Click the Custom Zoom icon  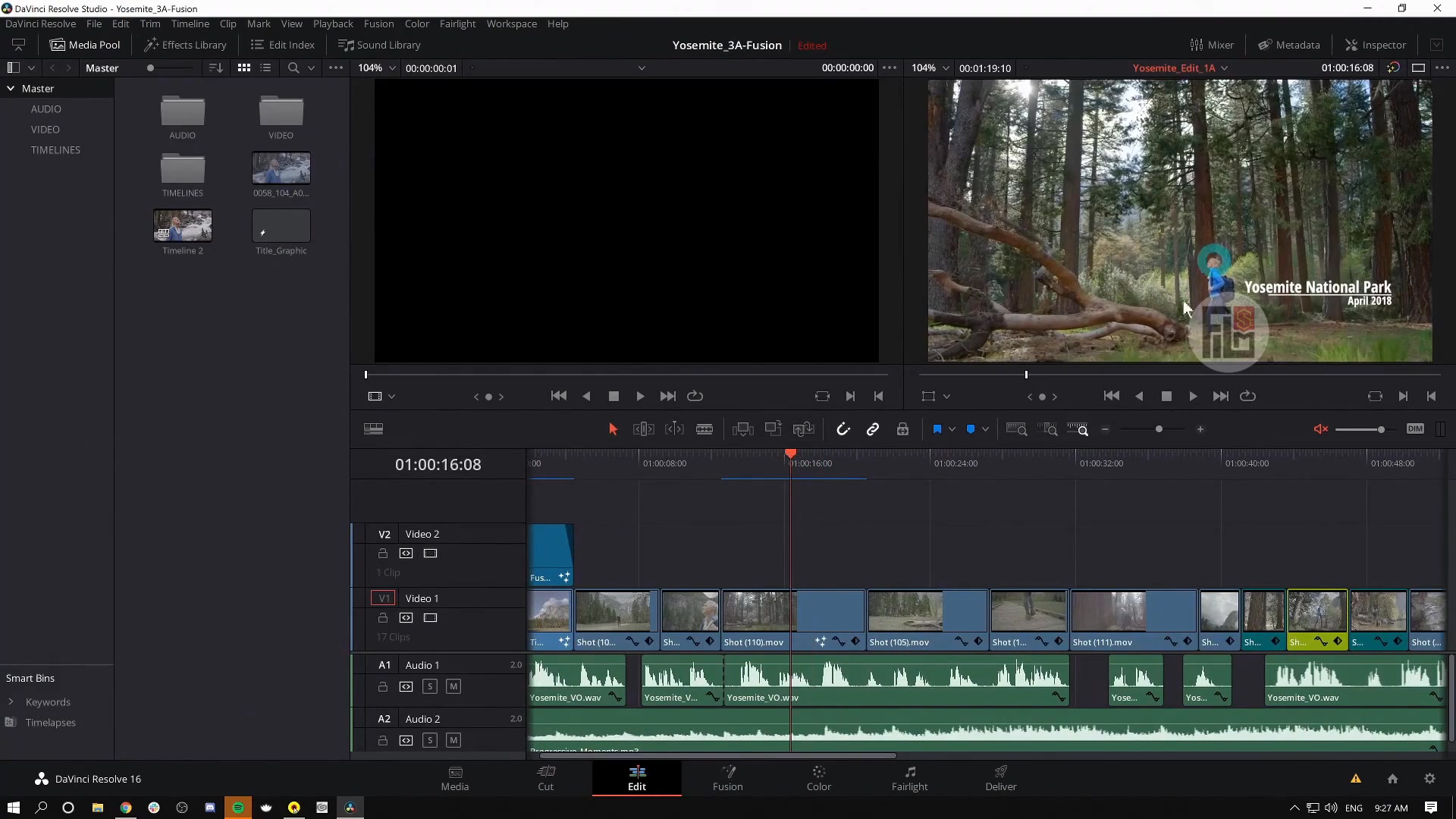click(1078, 429)
